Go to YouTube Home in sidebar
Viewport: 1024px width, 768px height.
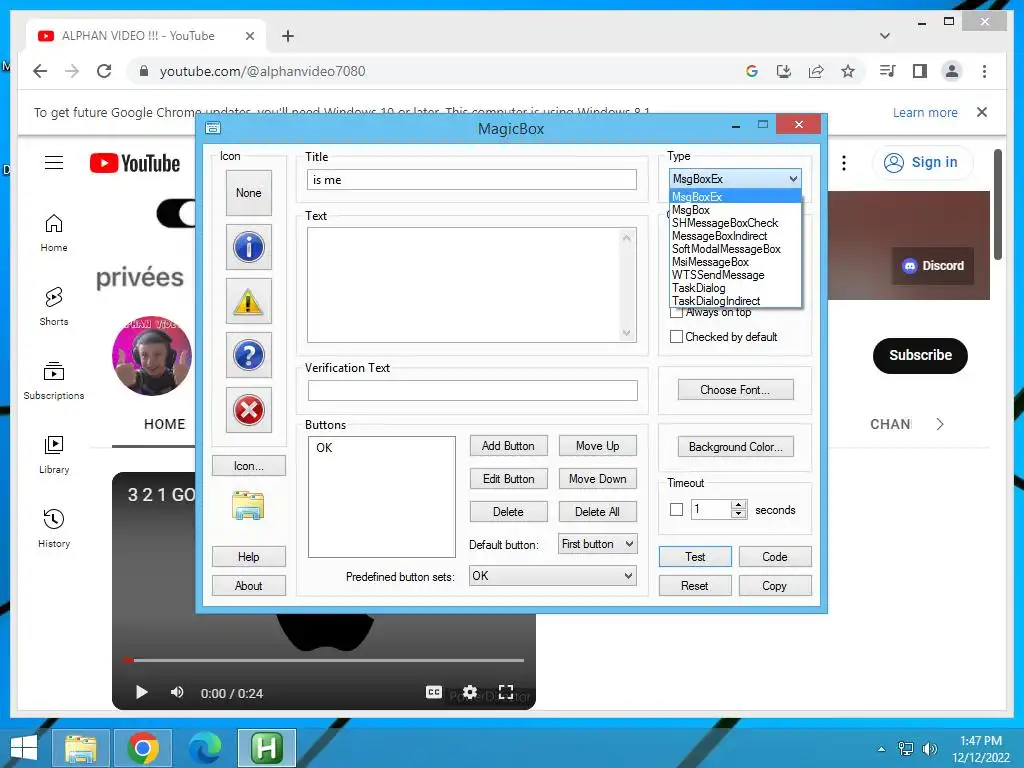tap(54, 233)
